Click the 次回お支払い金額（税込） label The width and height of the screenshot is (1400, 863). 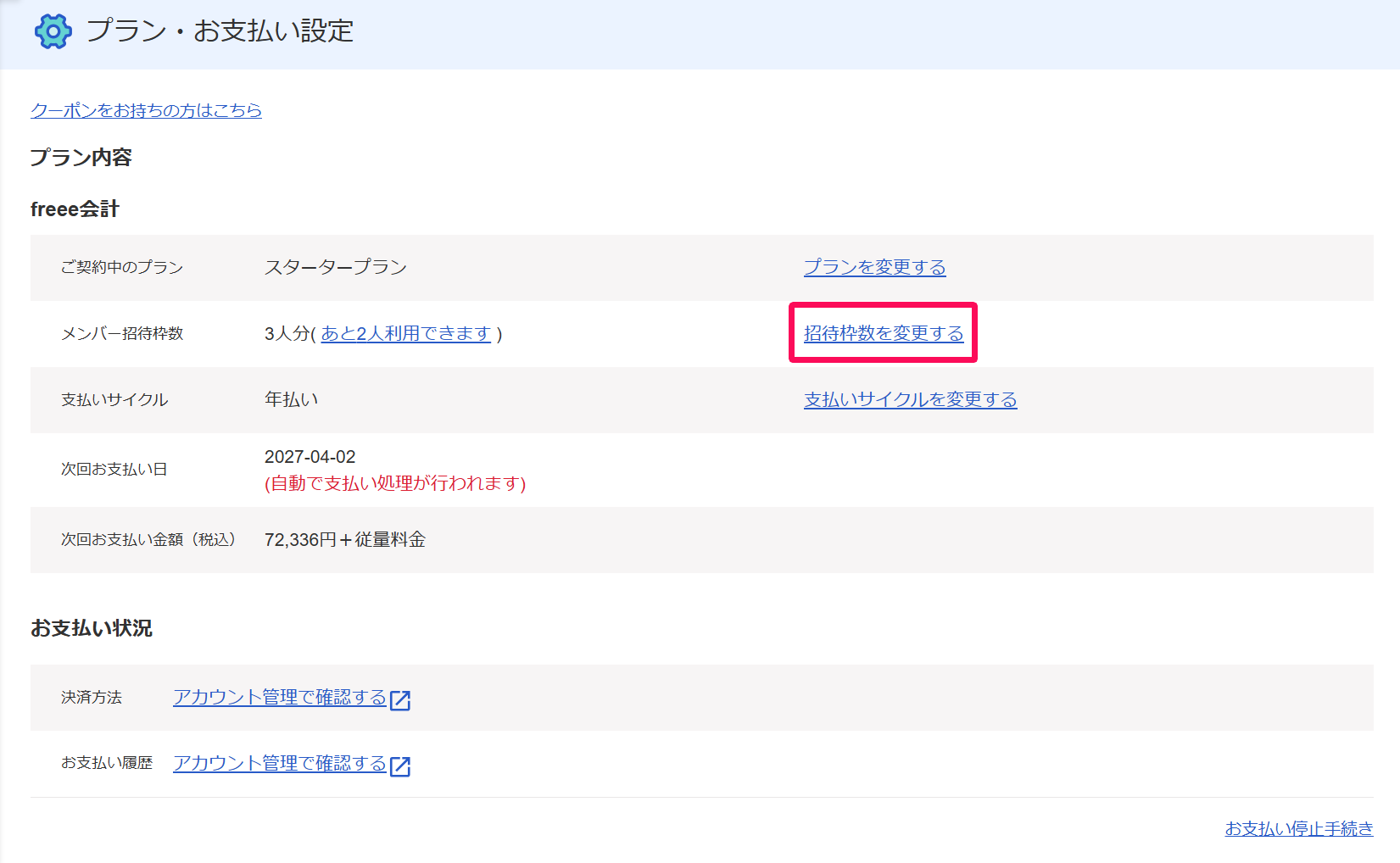[x=148, y=539]
